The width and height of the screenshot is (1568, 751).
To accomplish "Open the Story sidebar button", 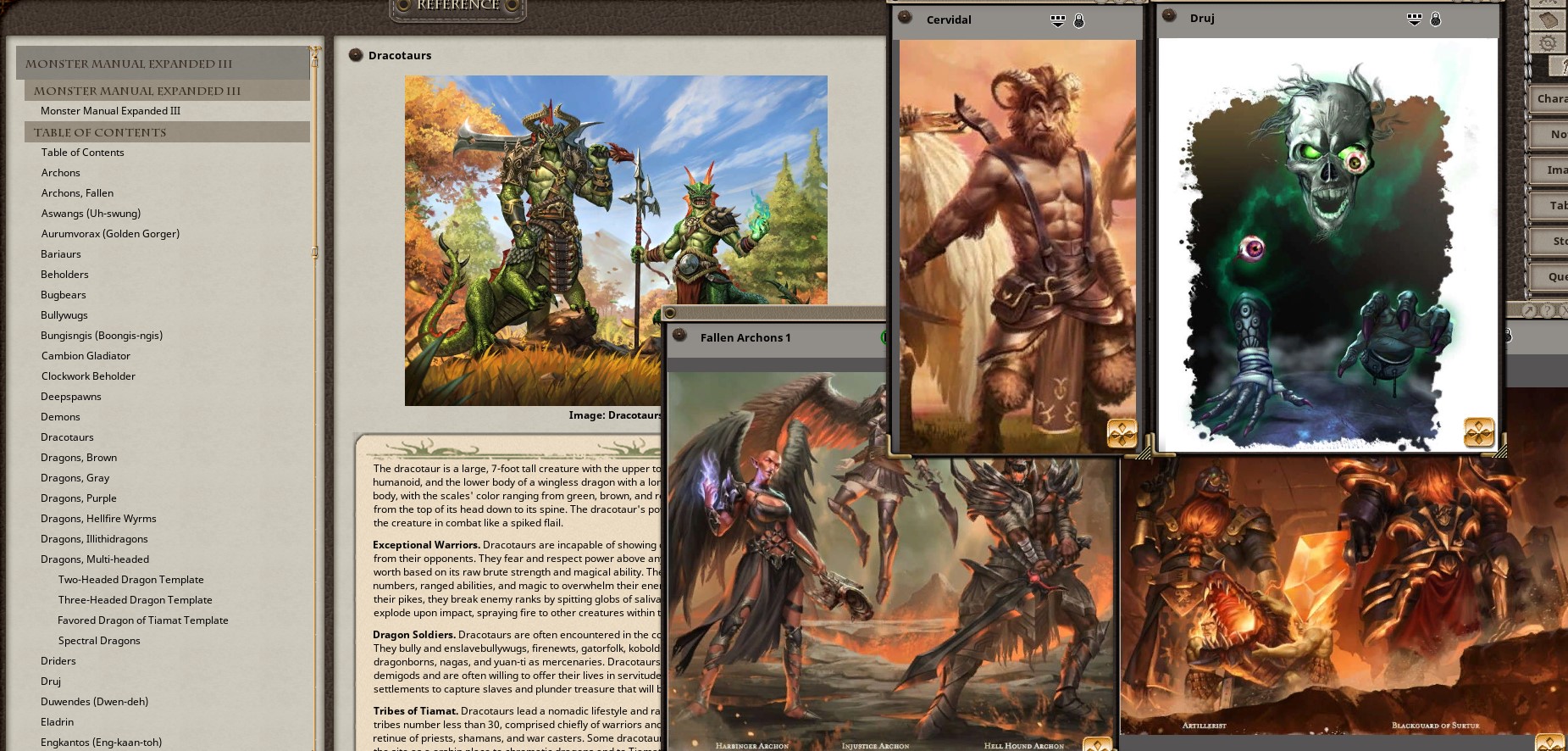I will click(x=1549, y=241).
